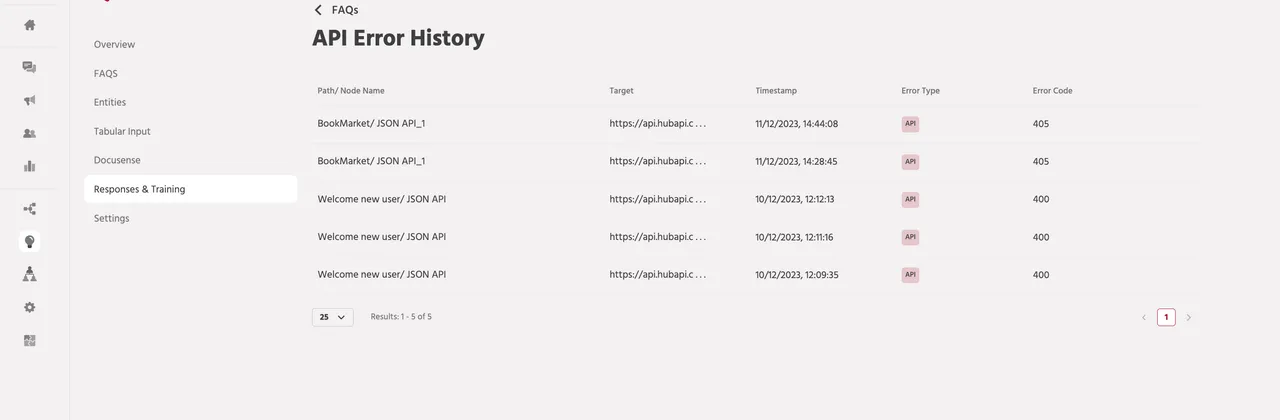Image resolution: width=1280 pixels, height=420 pixels.
Task: Click page 1 pagination button
Action: point(1166,317)
